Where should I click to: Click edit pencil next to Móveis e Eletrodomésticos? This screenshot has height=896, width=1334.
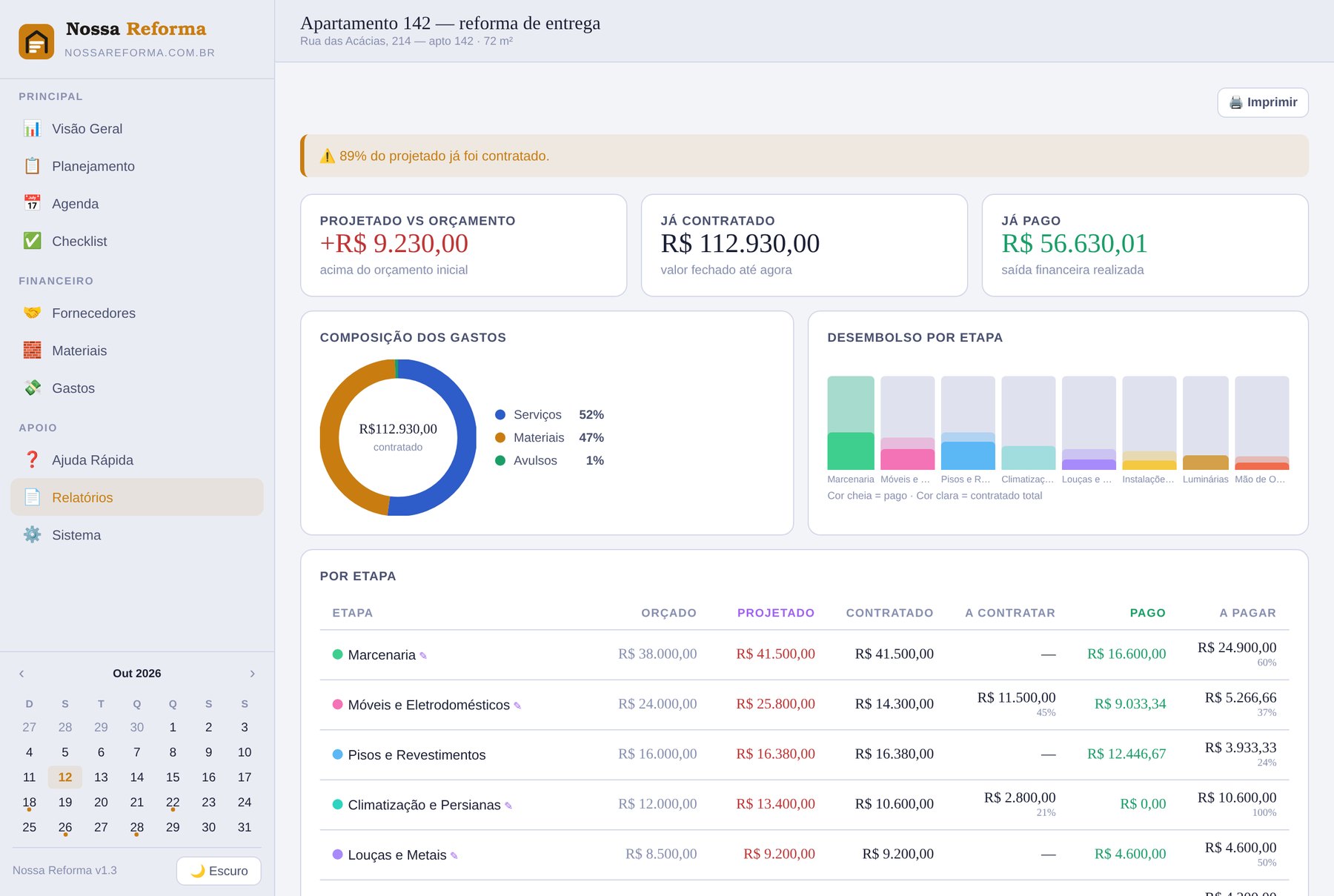[517, 706]
